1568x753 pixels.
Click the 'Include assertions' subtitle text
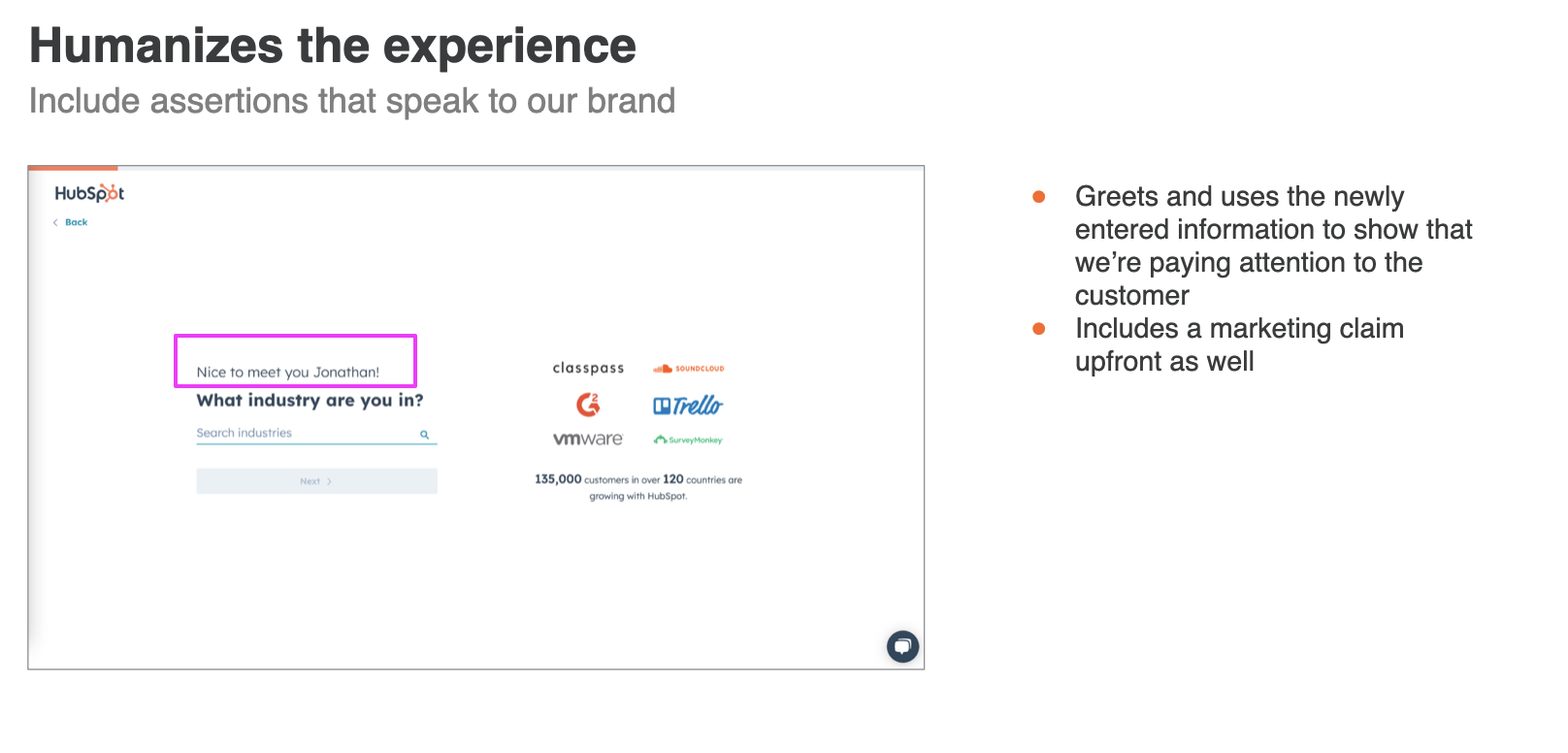[352, 101]
